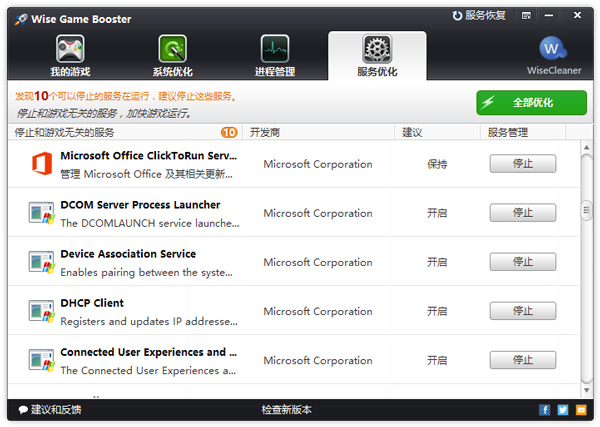Click the DHCP Client service icon
Screen dimensions: 600x427
click(41, 311)
